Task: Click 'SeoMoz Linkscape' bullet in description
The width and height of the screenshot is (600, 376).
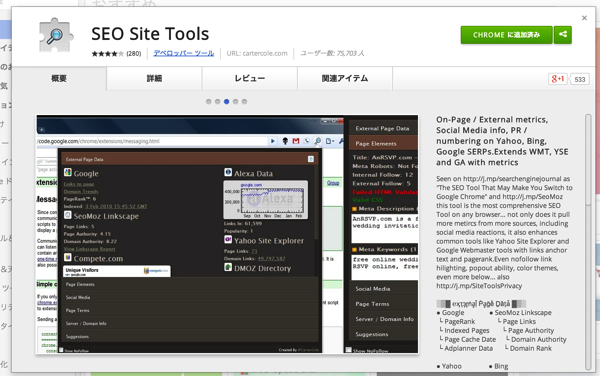Action: pyautogui.click(x=523, y=313)
